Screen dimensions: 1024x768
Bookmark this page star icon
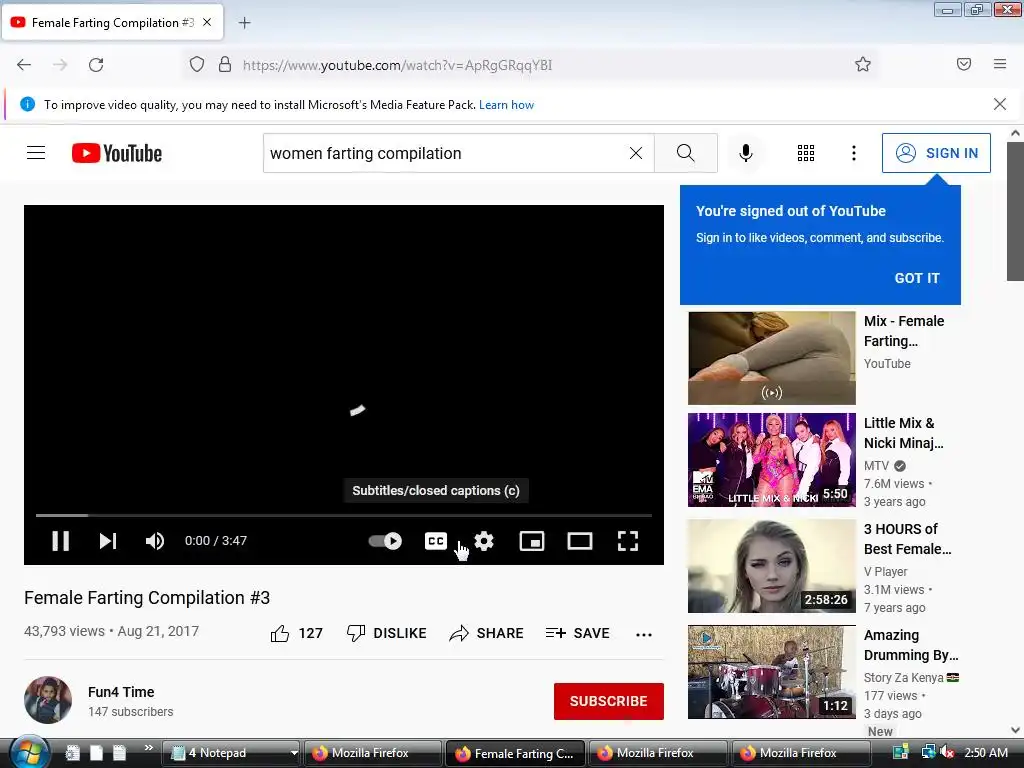coord(863,65)
